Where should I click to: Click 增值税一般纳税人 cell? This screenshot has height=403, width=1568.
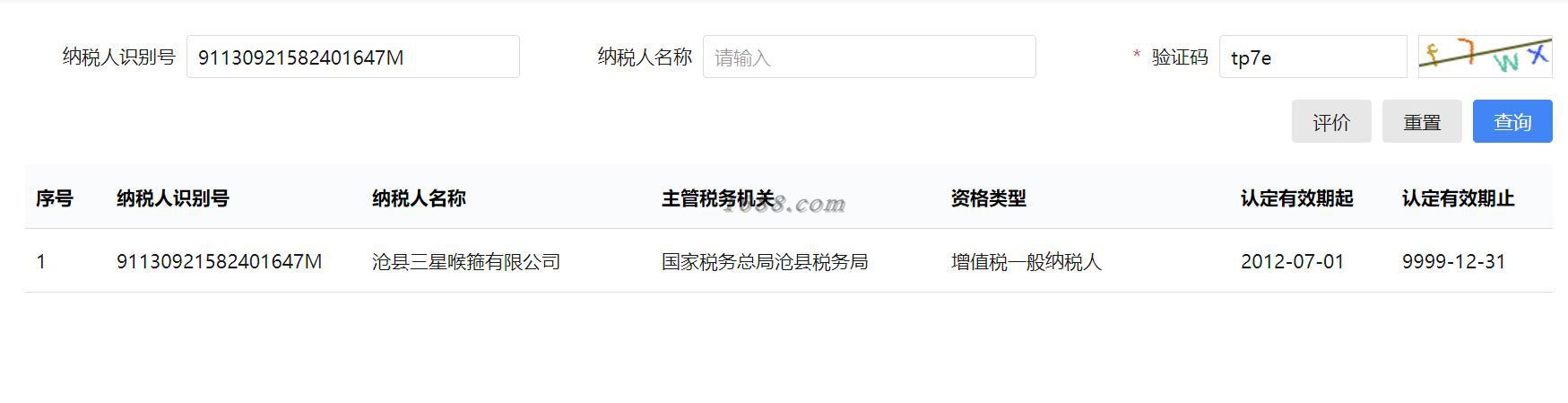tap(1026, 261)
